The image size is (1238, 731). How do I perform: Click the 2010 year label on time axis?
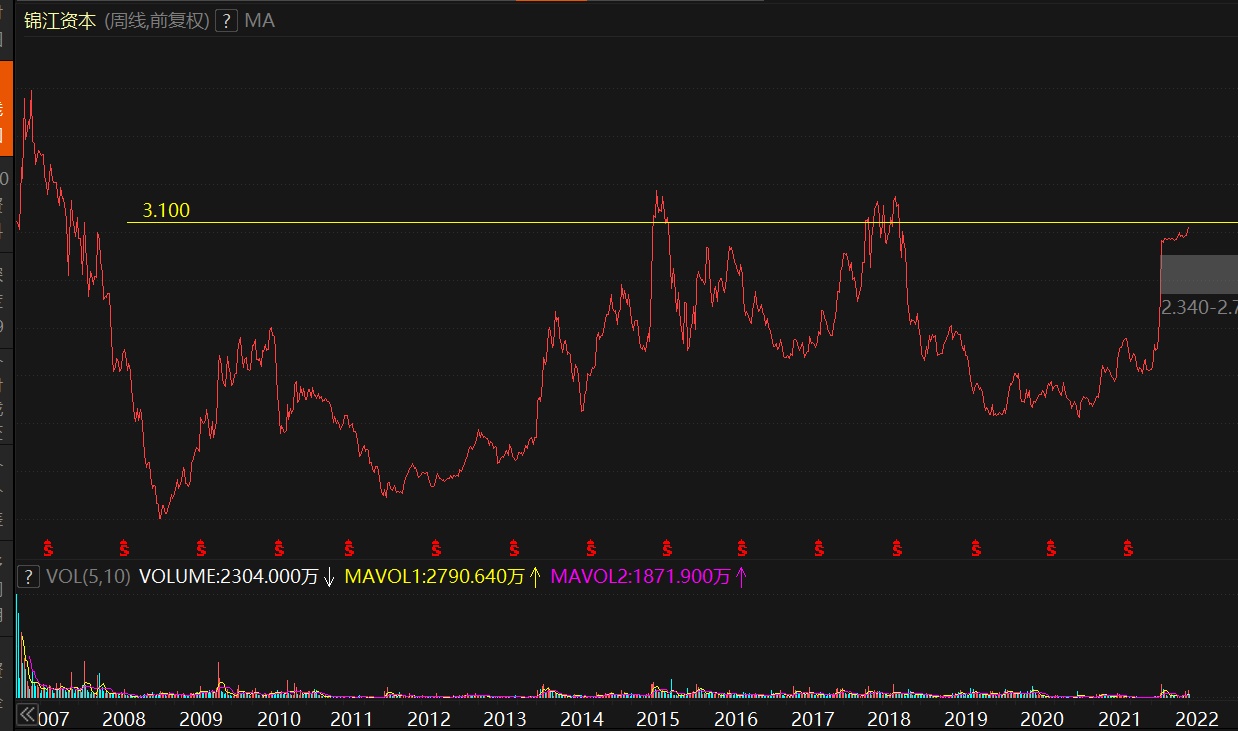(278, 718)
